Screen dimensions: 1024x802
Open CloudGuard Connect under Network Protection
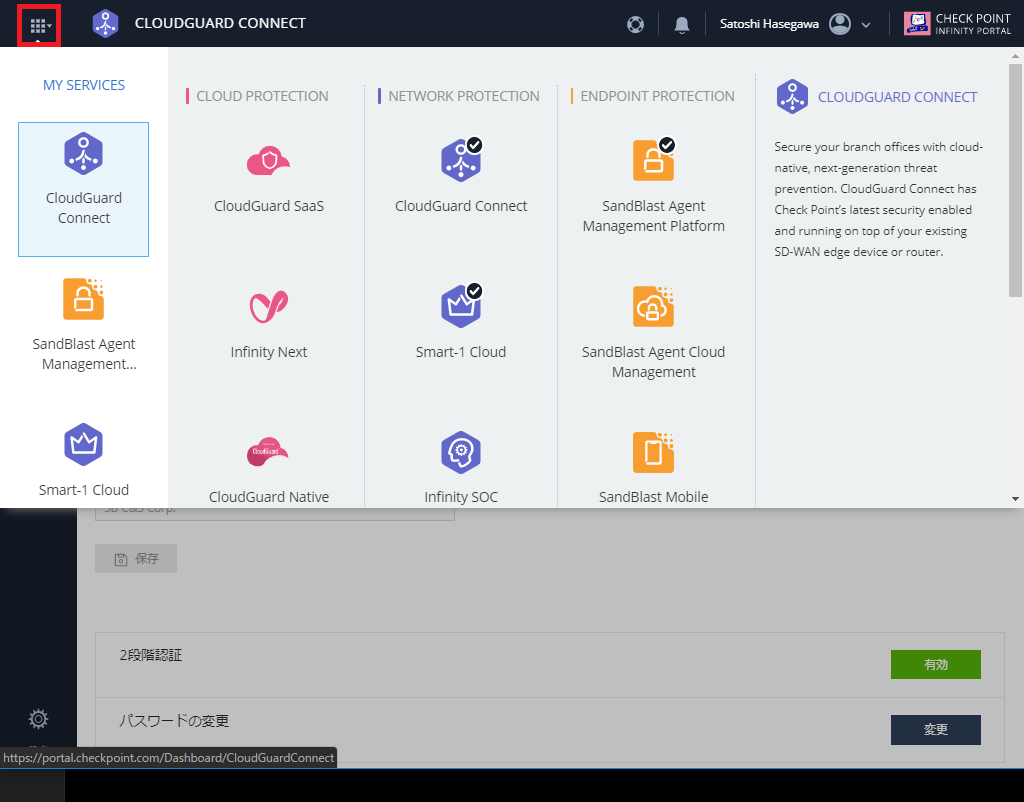pos(461,160)
